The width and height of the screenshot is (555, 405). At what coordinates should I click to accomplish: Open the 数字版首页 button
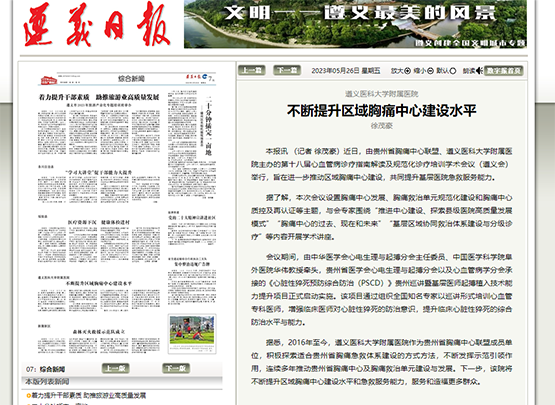(x=503, y=70)
